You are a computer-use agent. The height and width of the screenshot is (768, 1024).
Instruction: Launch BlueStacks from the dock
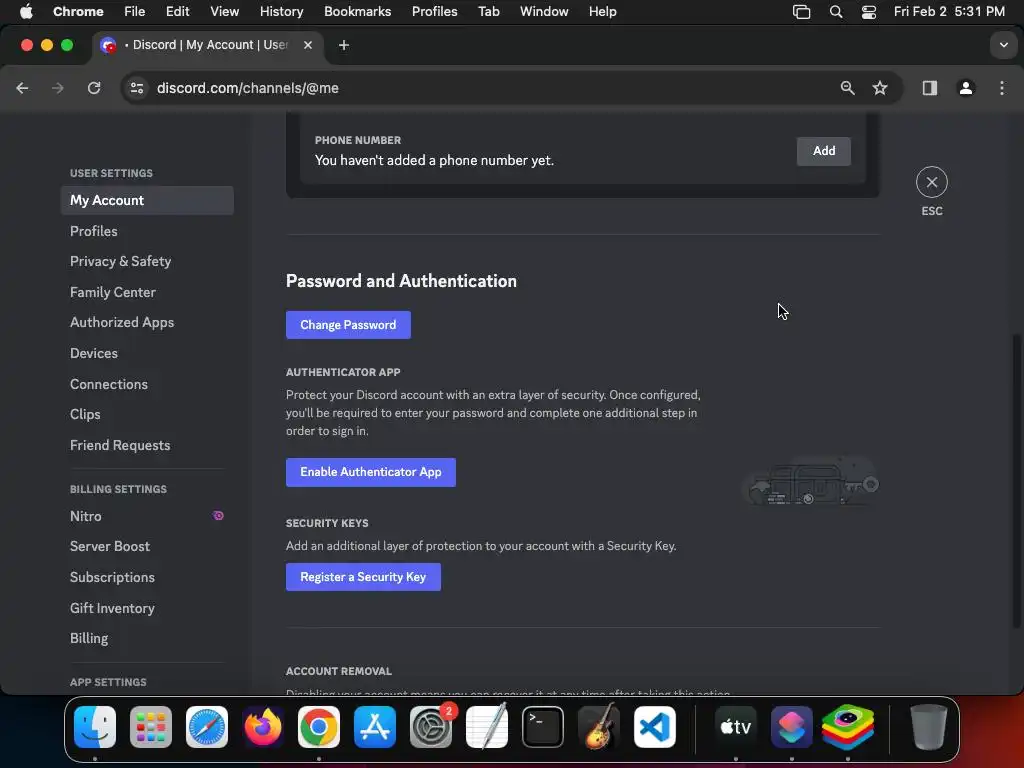tap(848, 727)
